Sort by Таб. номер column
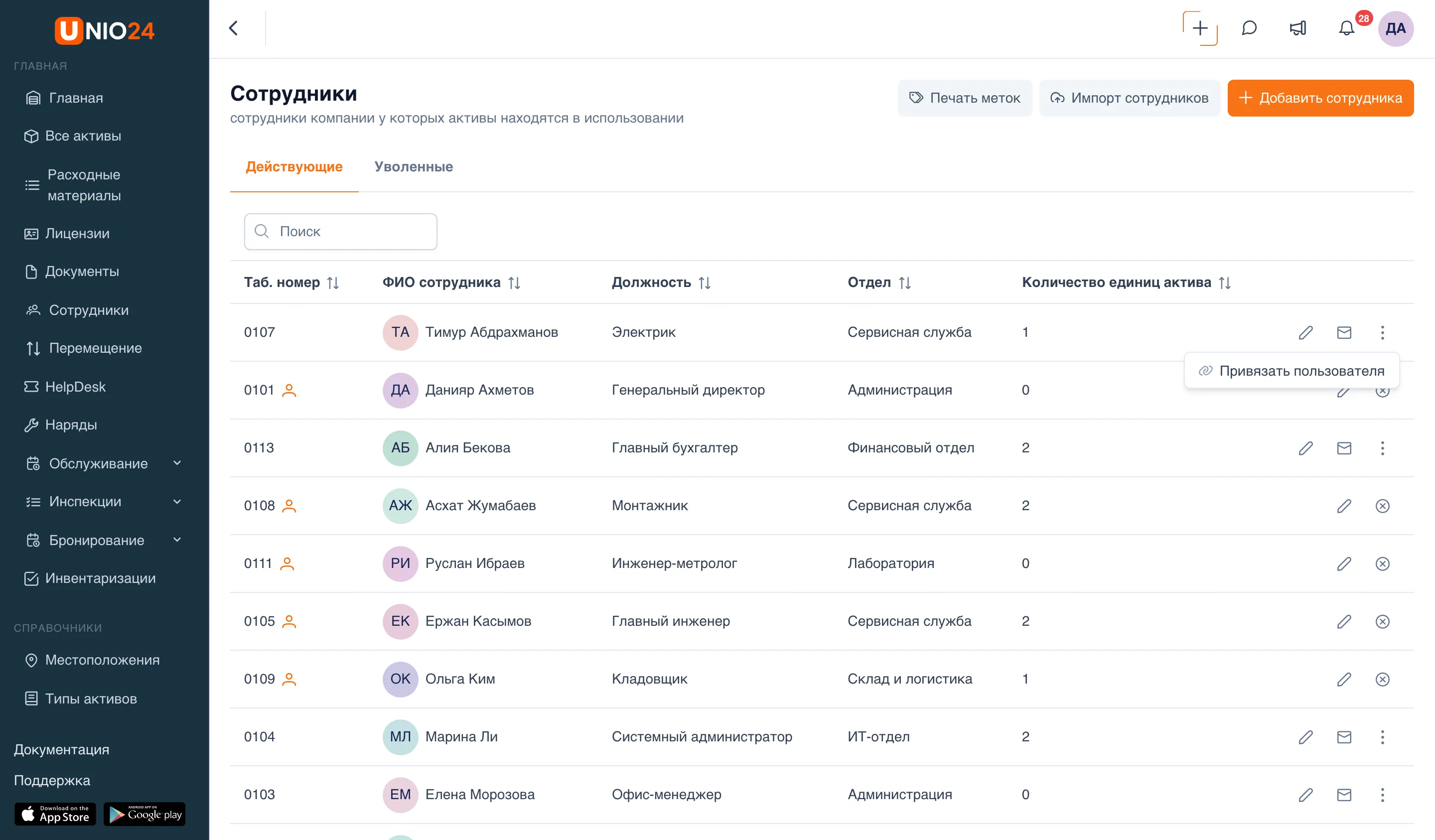The height and width of the screenshot is (840, 1435). pos(333,283)
